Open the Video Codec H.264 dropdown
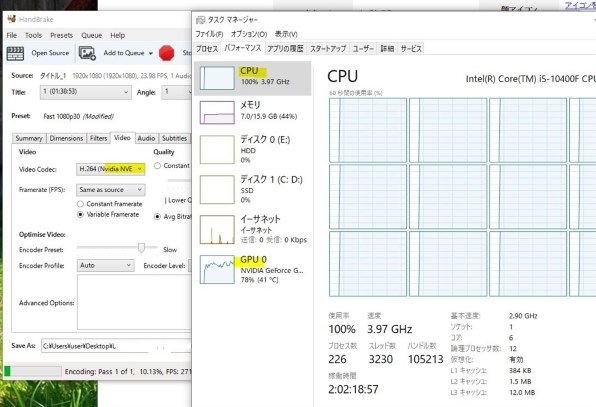The image size is (596, 407). [x=111, y=169]
